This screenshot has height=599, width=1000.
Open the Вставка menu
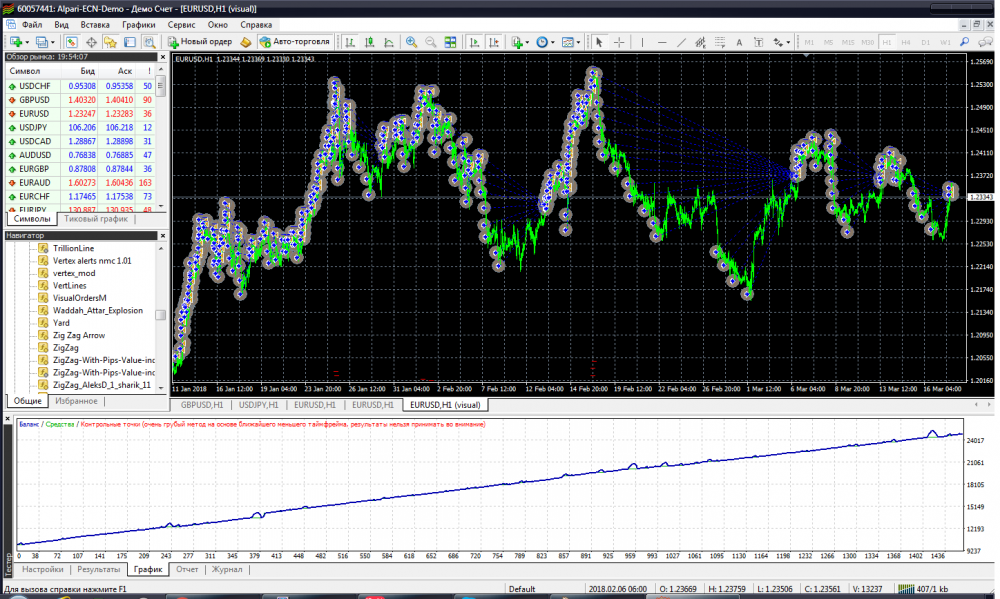pos(95,25)
